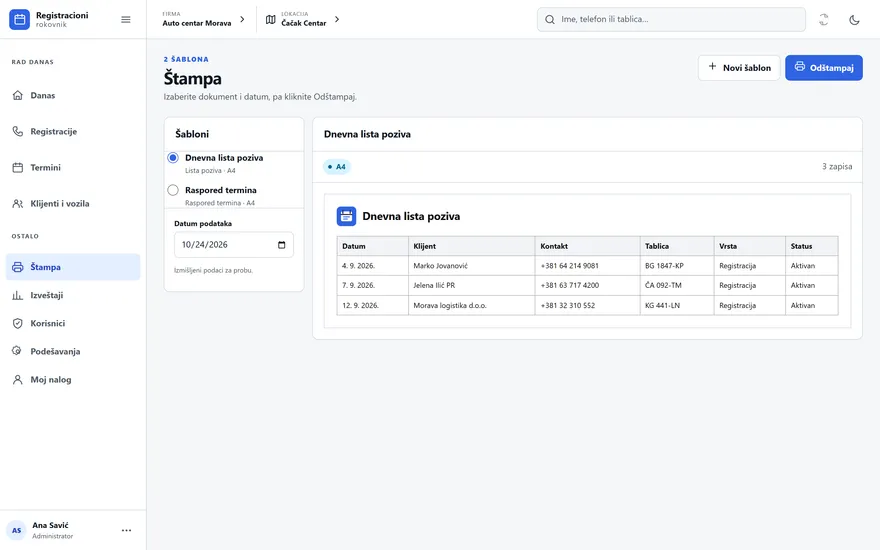Click the date 12. 9. 2026.
The width and height of the screenshot is (880, 550).
pyautogui.click(x=360, y=305)
